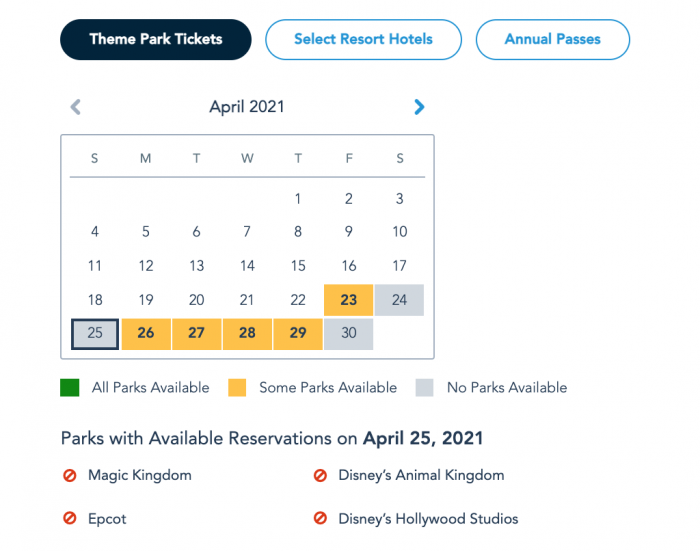Click green All Parks Available swatch
Screen dimensions: 700x551
point(71,388)
